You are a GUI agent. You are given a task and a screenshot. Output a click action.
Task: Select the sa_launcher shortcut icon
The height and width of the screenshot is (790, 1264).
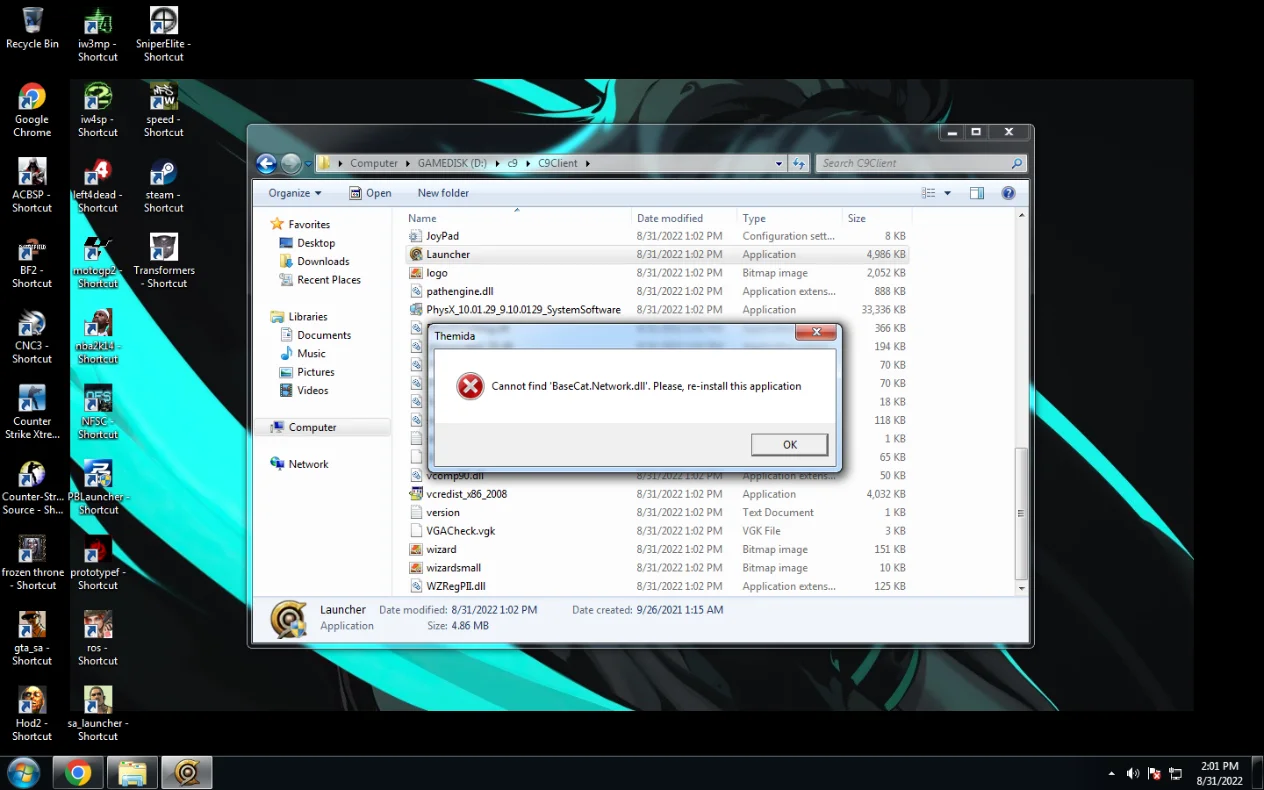pyautogui.click(x=98, y=715)
